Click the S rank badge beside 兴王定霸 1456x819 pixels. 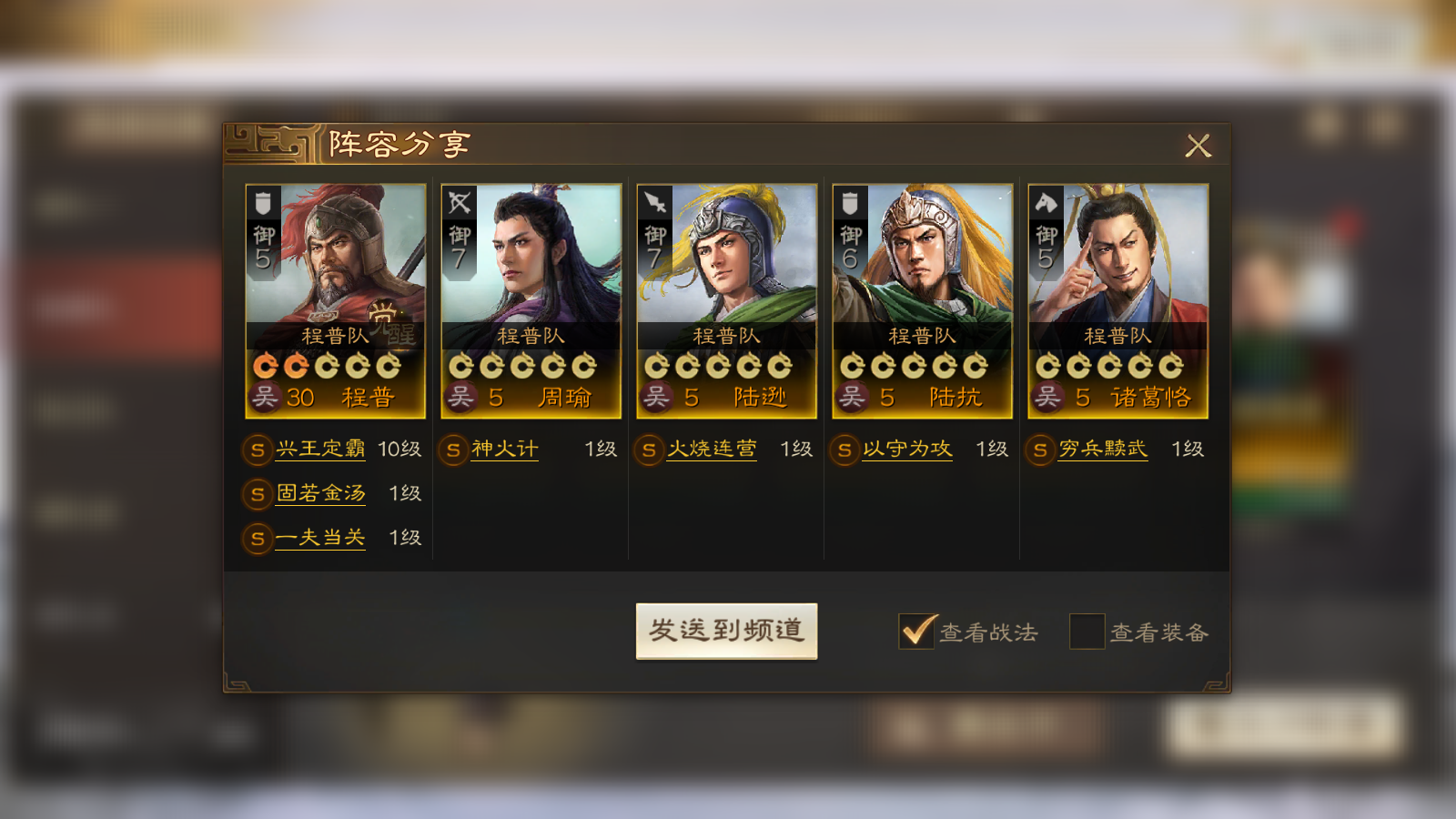[x=258, y=450]
